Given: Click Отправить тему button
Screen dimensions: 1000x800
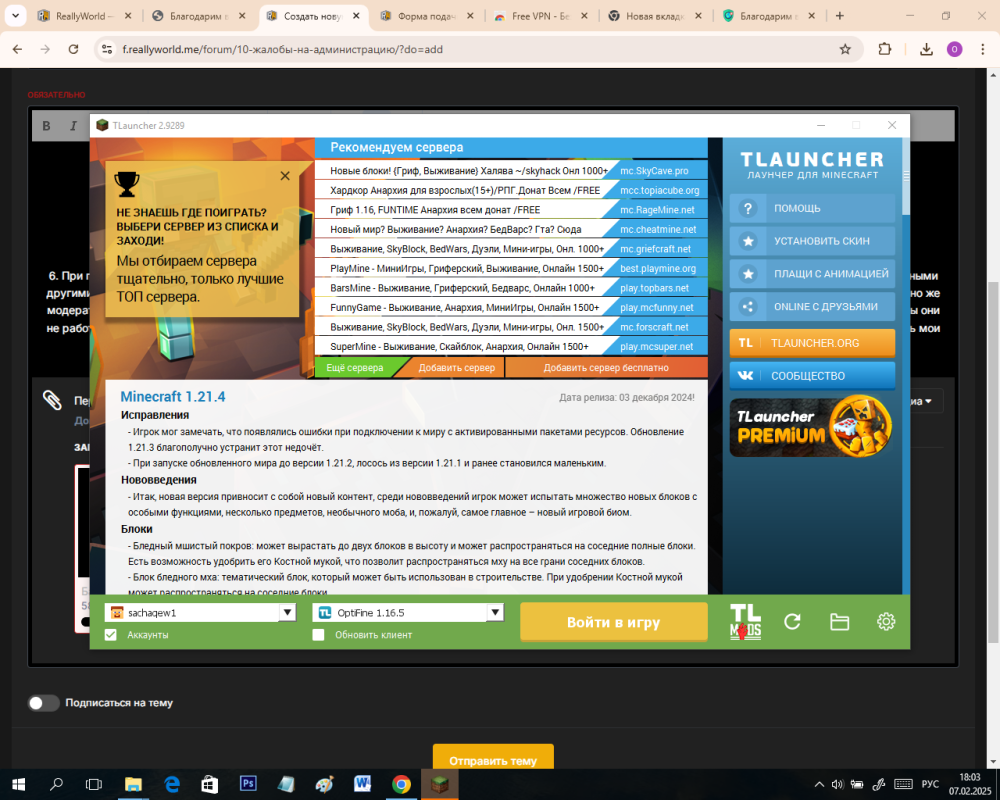Looking at the screenshot, I should [493, 760].
